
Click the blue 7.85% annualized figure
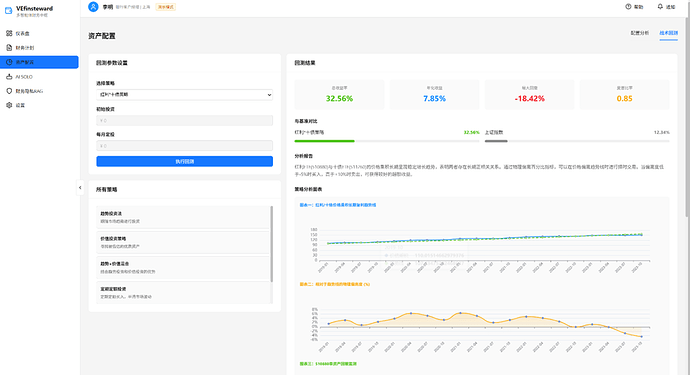(x=434, y=99)
